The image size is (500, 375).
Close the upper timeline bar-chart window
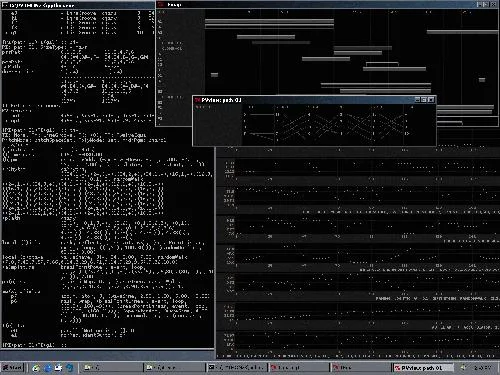click(493, 4)
